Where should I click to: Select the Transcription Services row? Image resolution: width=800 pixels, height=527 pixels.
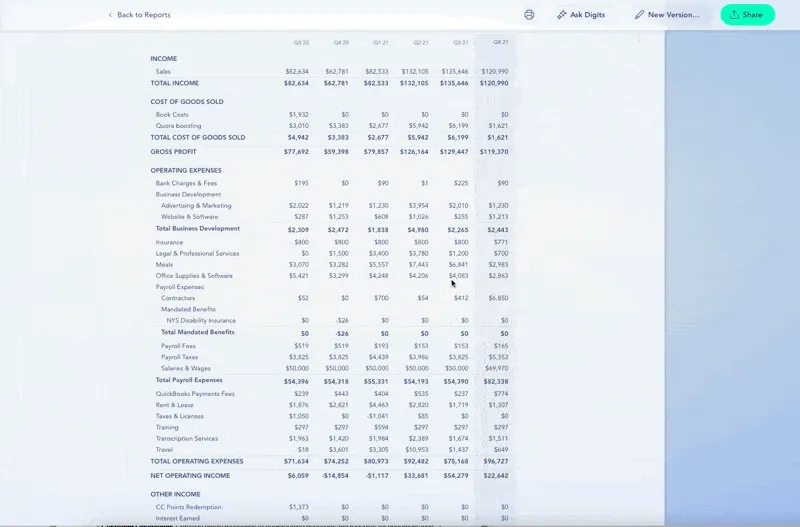[x=186, y=438]
